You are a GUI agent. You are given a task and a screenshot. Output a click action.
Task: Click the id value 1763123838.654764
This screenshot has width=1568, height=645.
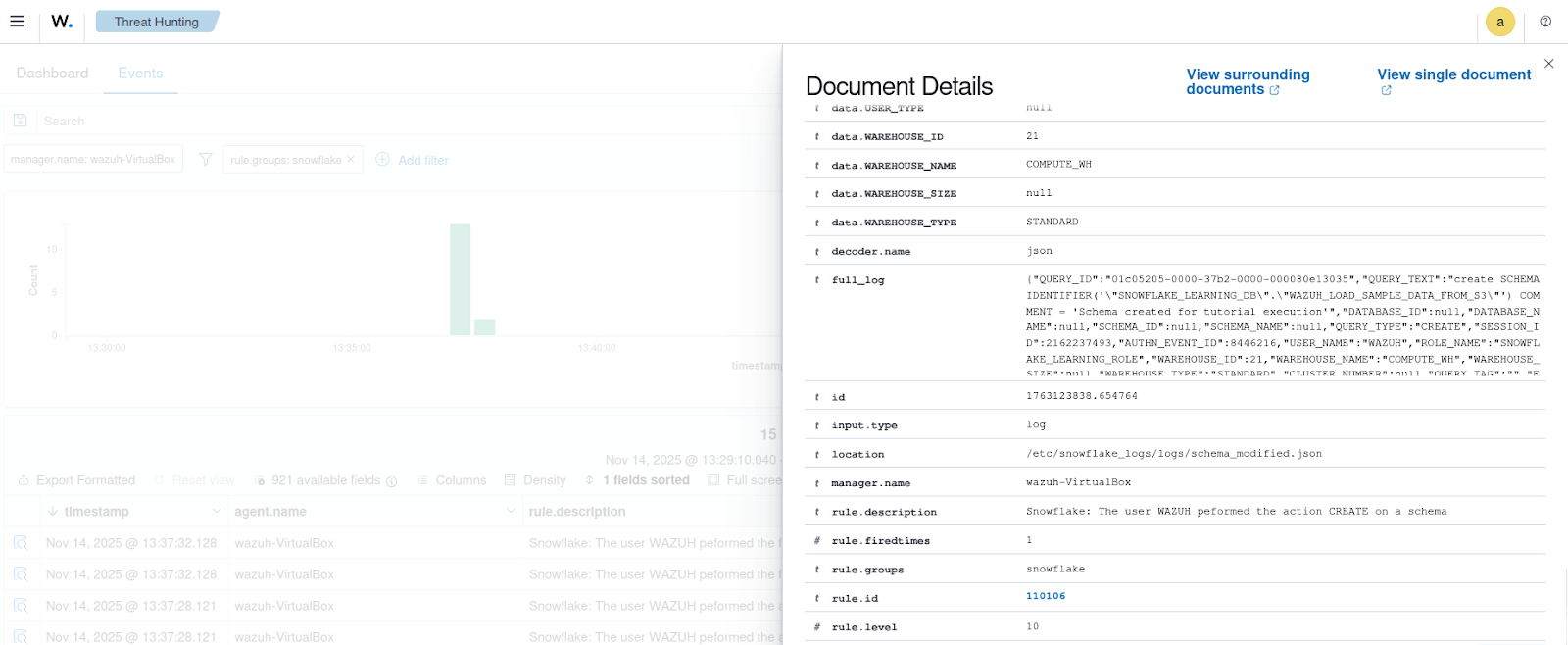1082,396
